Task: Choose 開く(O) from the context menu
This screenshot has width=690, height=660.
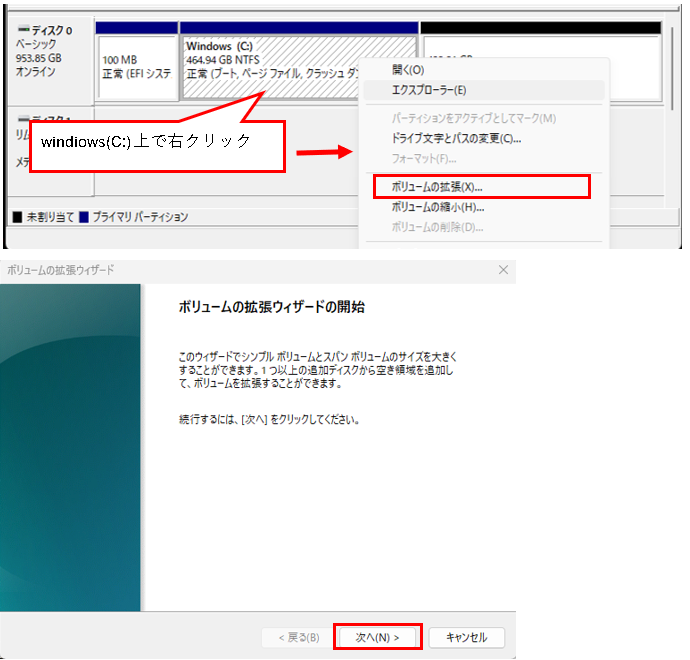Action: pyautogui.click(x=408, y=70)
